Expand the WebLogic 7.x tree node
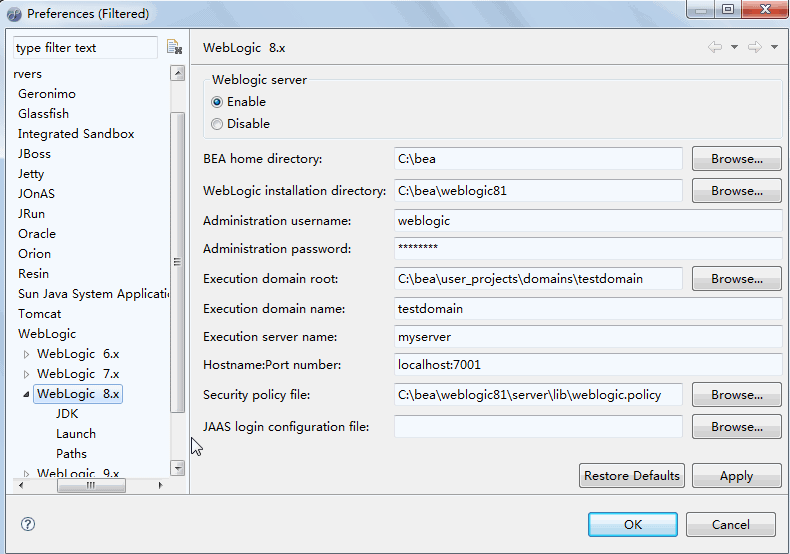790x554 pixels. 27,374
